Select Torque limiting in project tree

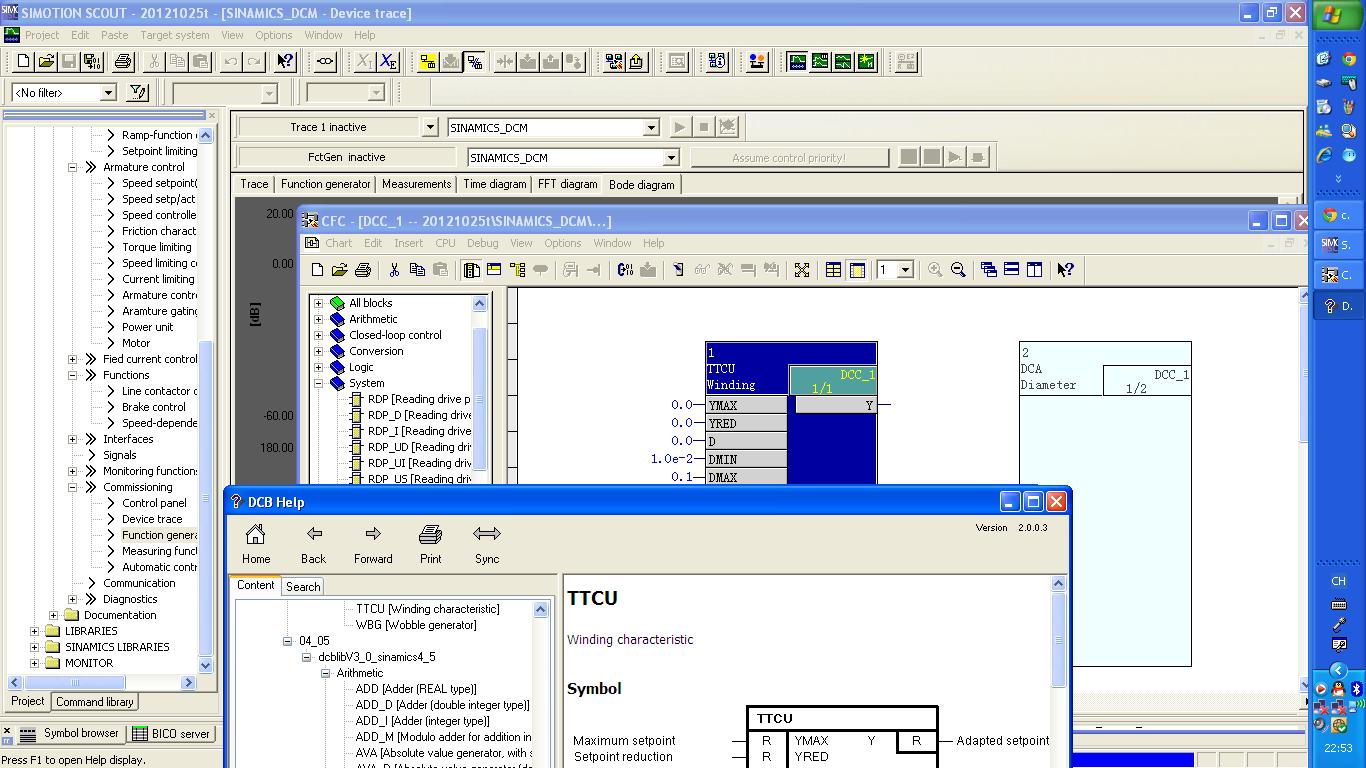pyautogui.click(x=156, y=247)
